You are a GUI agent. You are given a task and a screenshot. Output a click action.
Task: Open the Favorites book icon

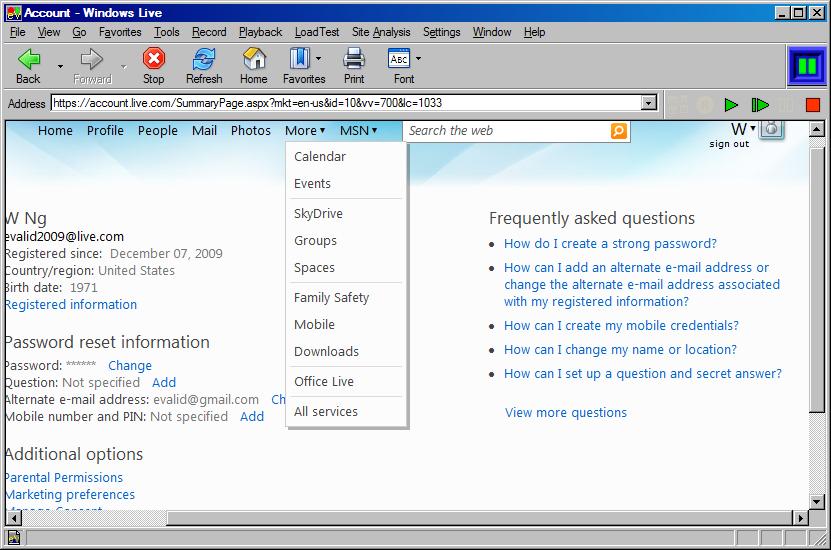(x=299, y=59)
